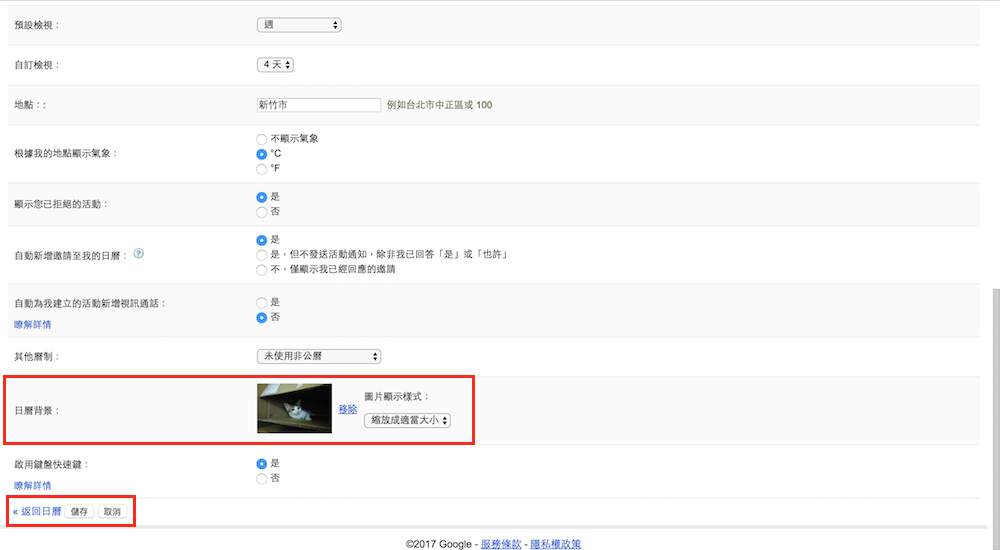The image size is (1000, 550).
Task: Click the cat background image thumbnail
Action: click(x=295, y=408)
